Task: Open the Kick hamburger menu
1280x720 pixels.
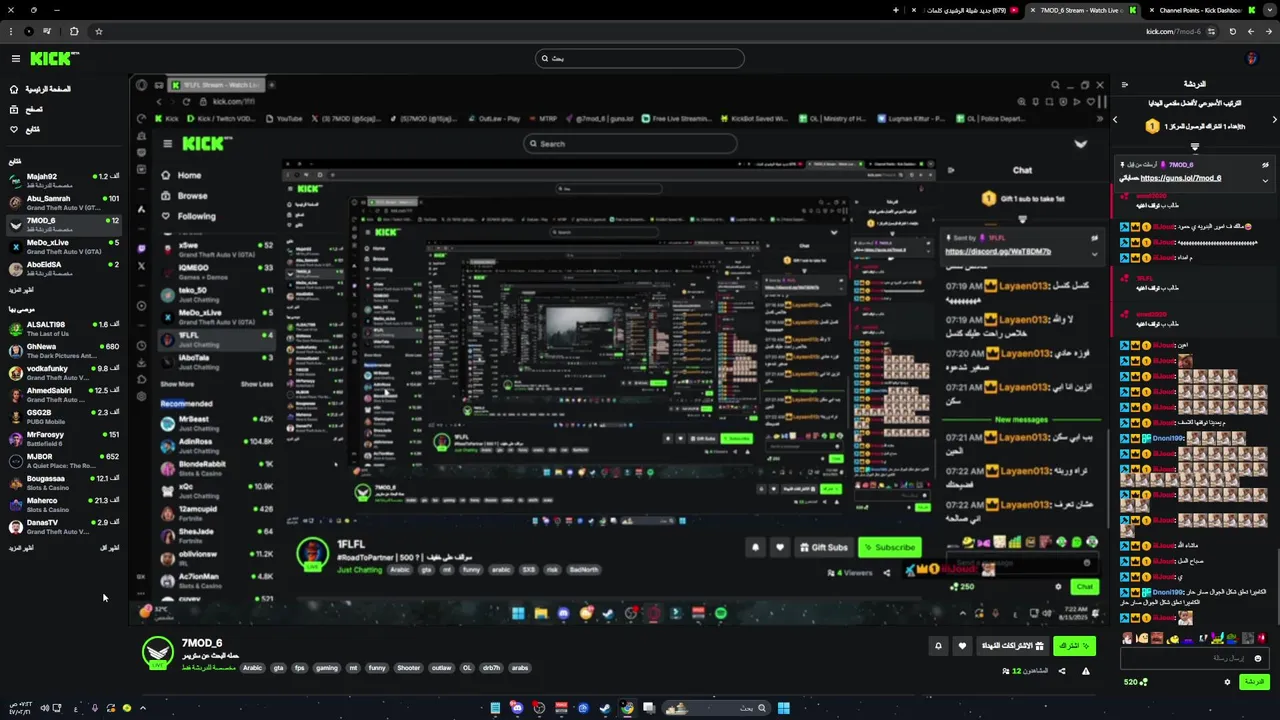Action: click(x=16, y=59)
